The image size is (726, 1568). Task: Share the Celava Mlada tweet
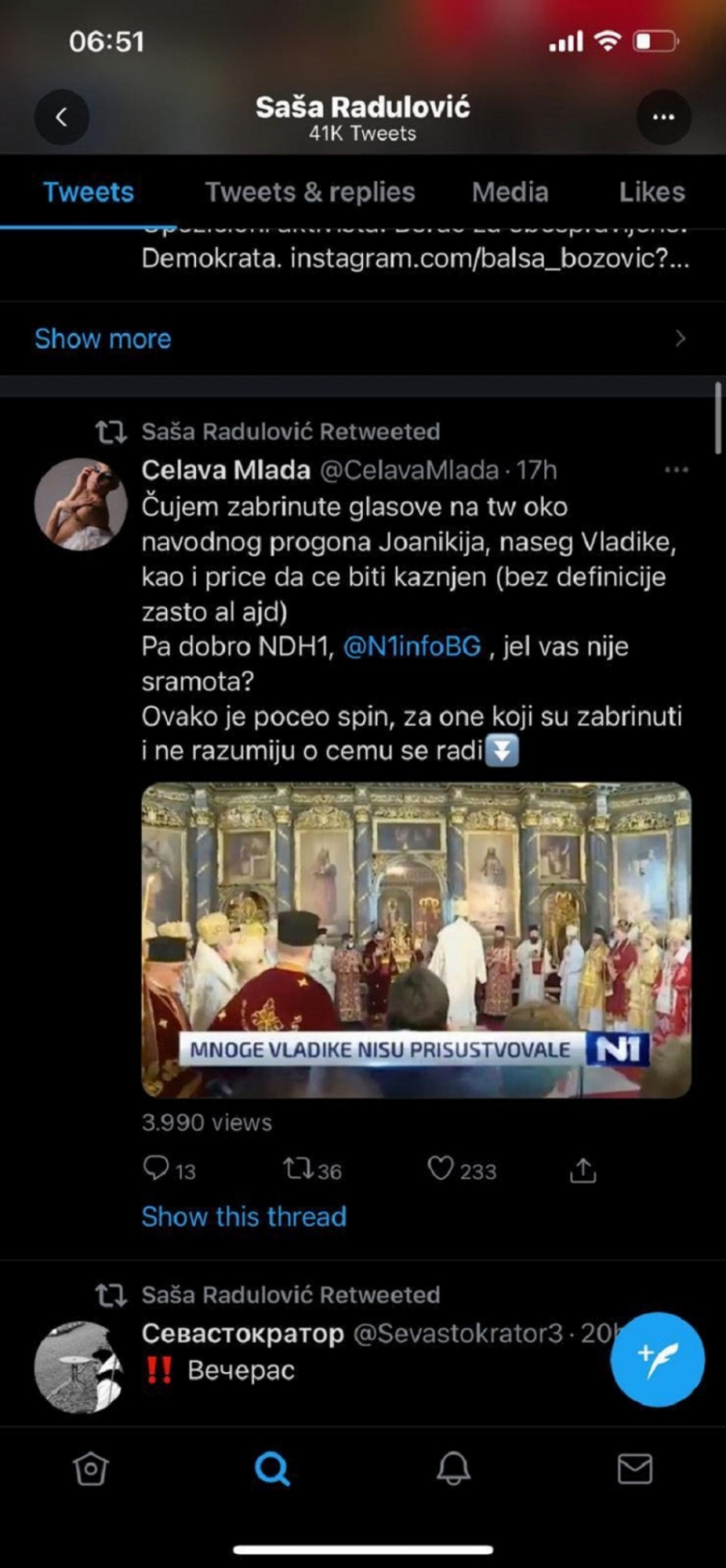tap(582, 1170)
